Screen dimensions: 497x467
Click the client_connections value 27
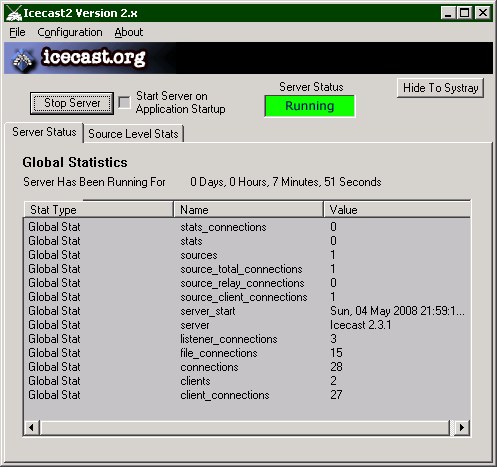[x=336, y=395]
